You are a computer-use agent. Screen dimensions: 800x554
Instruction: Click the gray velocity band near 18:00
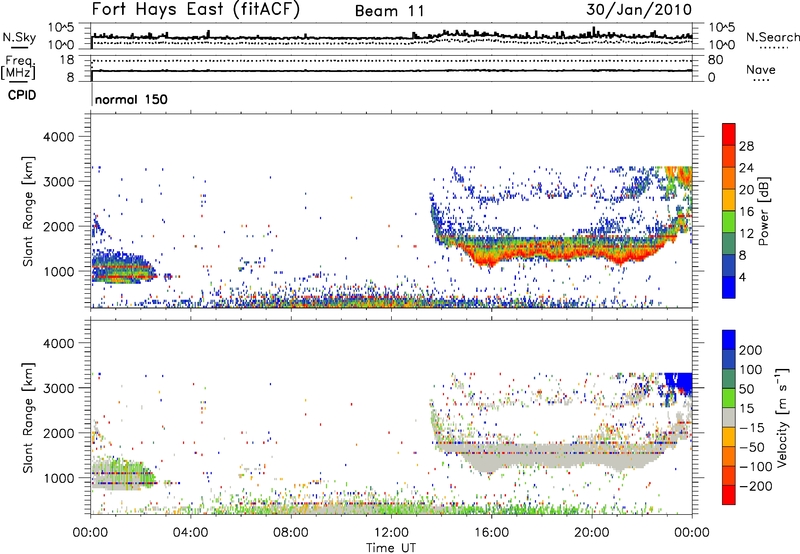click(x=542, y=456)
